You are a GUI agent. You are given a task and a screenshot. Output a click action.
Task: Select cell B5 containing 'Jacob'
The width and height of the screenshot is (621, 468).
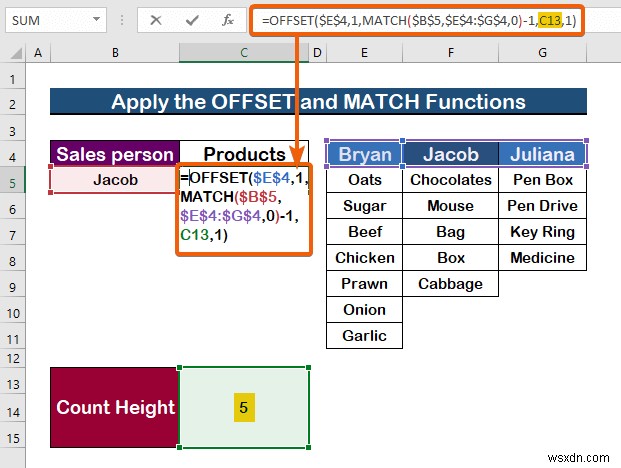115,180
